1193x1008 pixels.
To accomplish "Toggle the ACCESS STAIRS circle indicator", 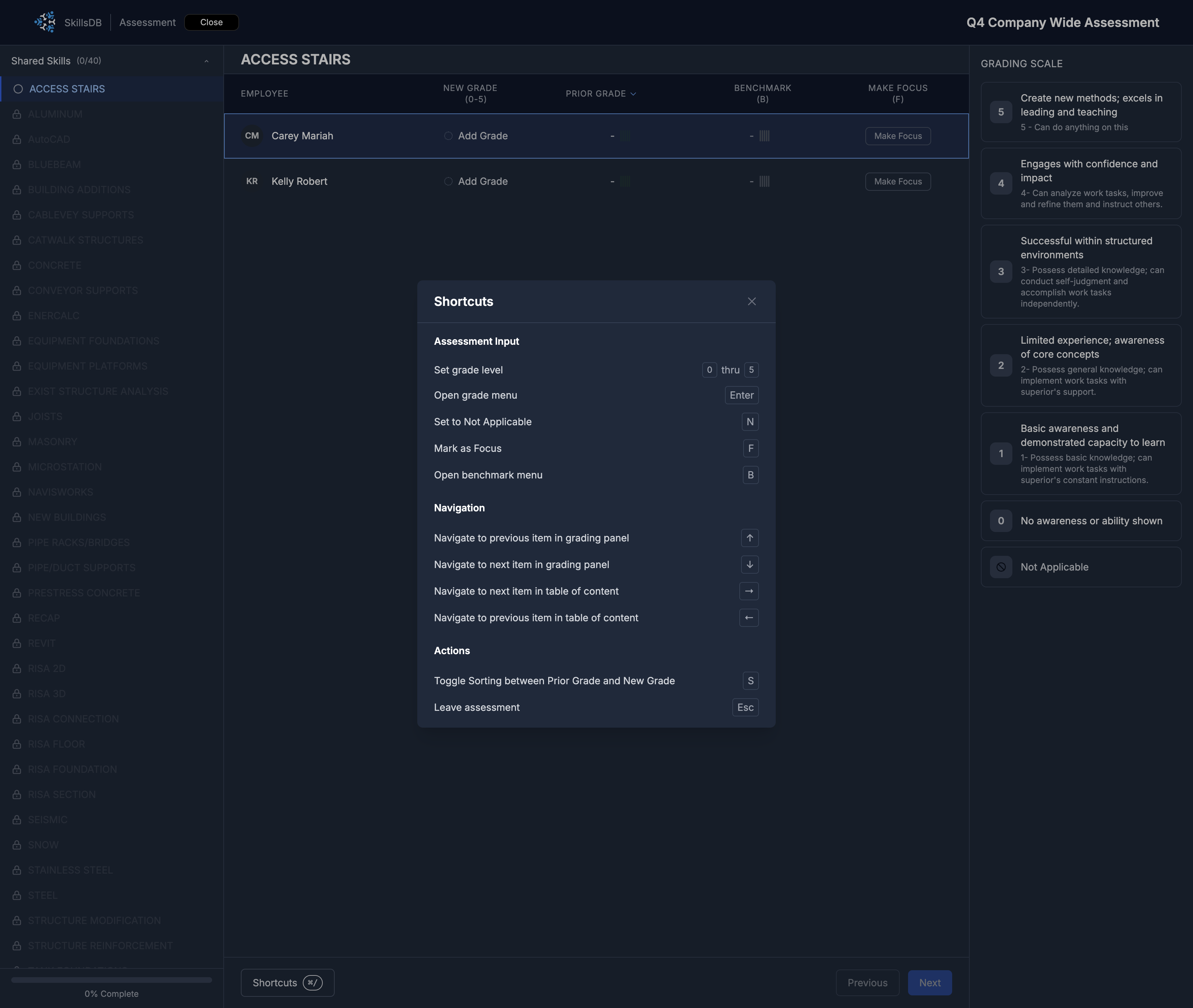I will [18, 89].
